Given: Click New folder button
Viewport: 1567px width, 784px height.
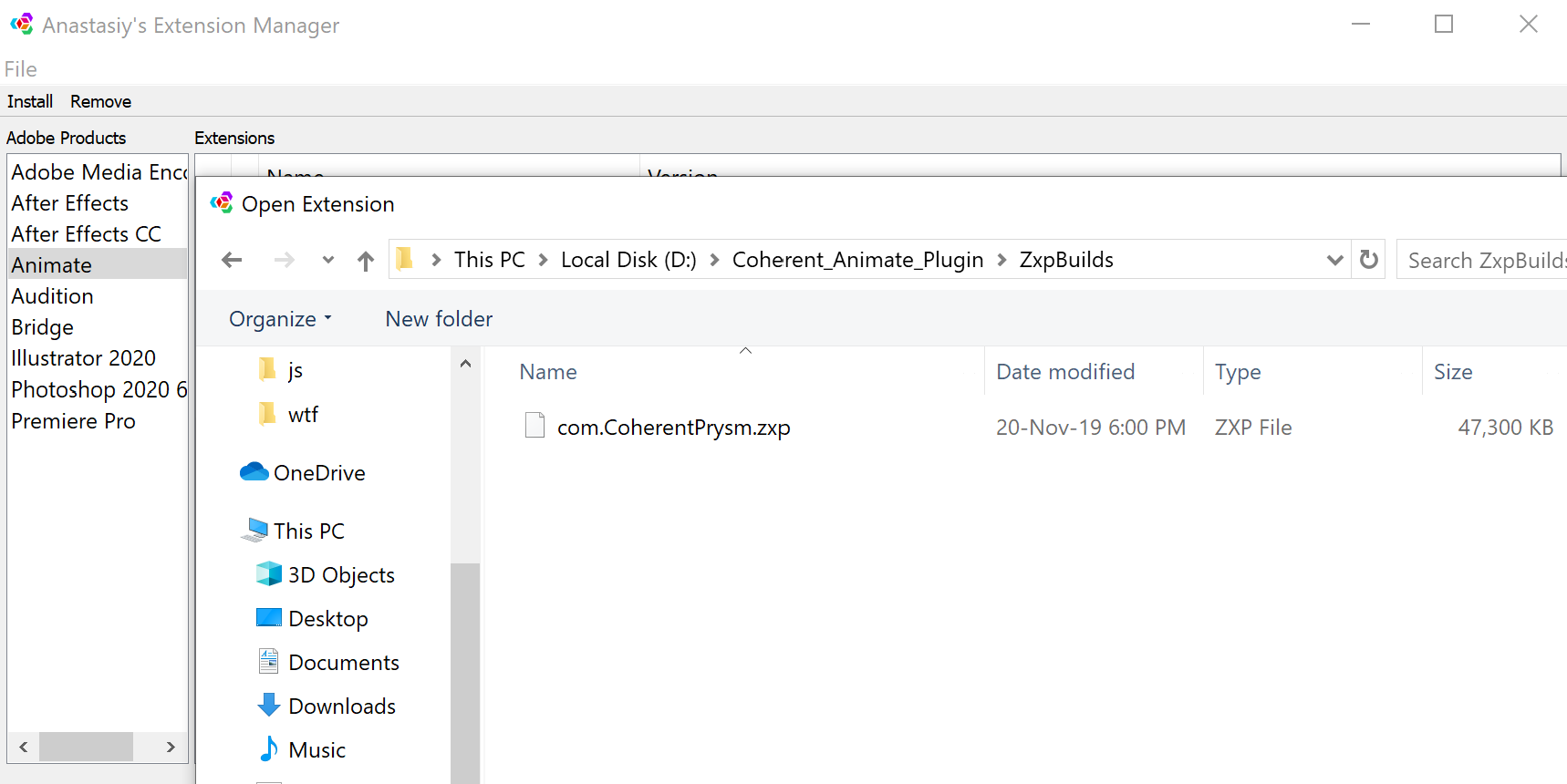Looking at the screenshot, I should pos(439,319).
